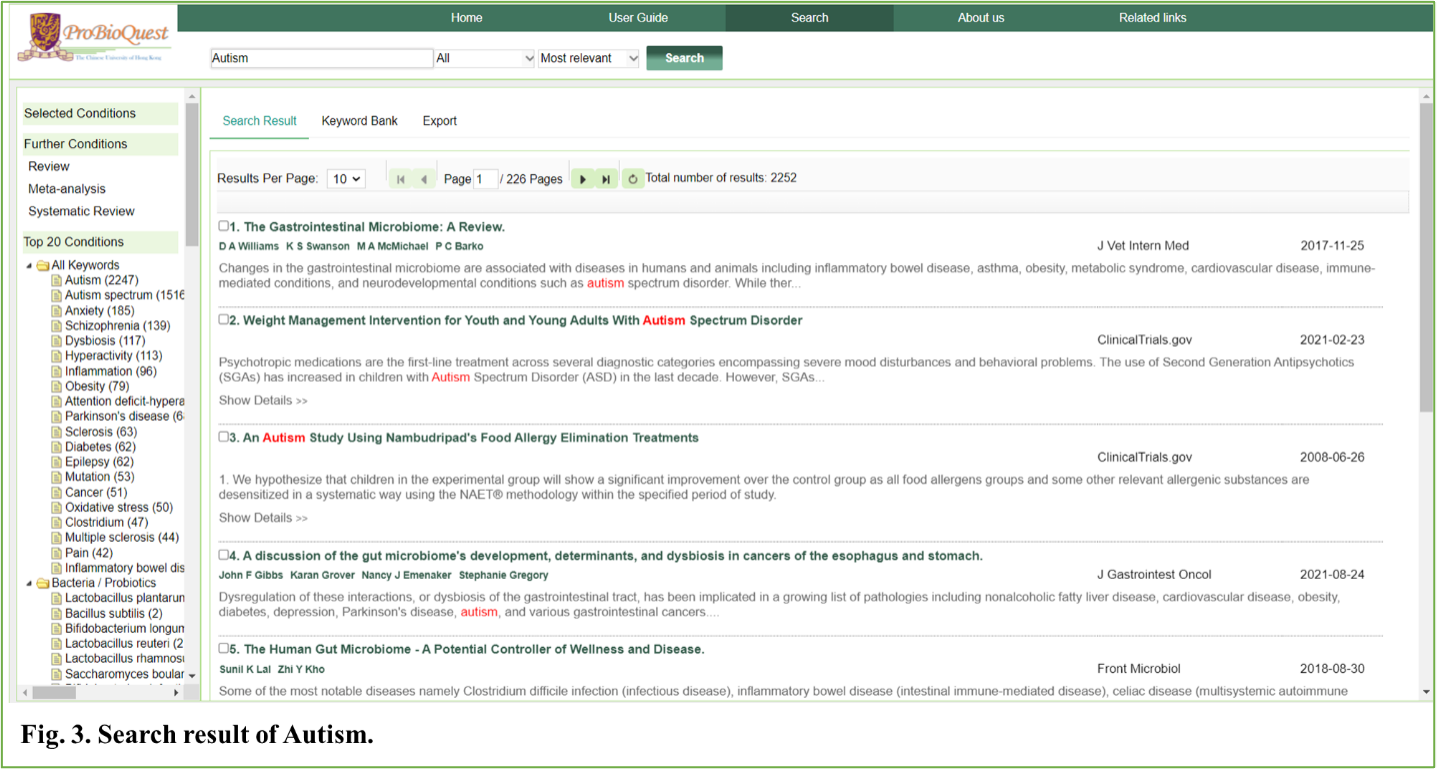
Task: Refresh the search results list
Action: pyautogui.click(x=632, y=179)
